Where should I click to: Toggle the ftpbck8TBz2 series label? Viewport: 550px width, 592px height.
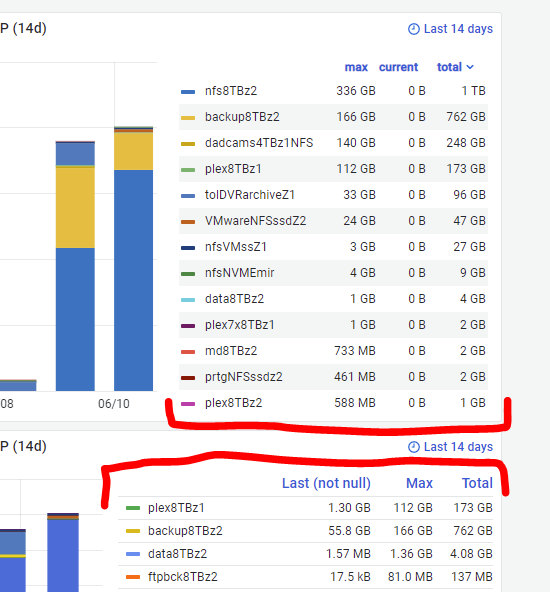[183, 577]
